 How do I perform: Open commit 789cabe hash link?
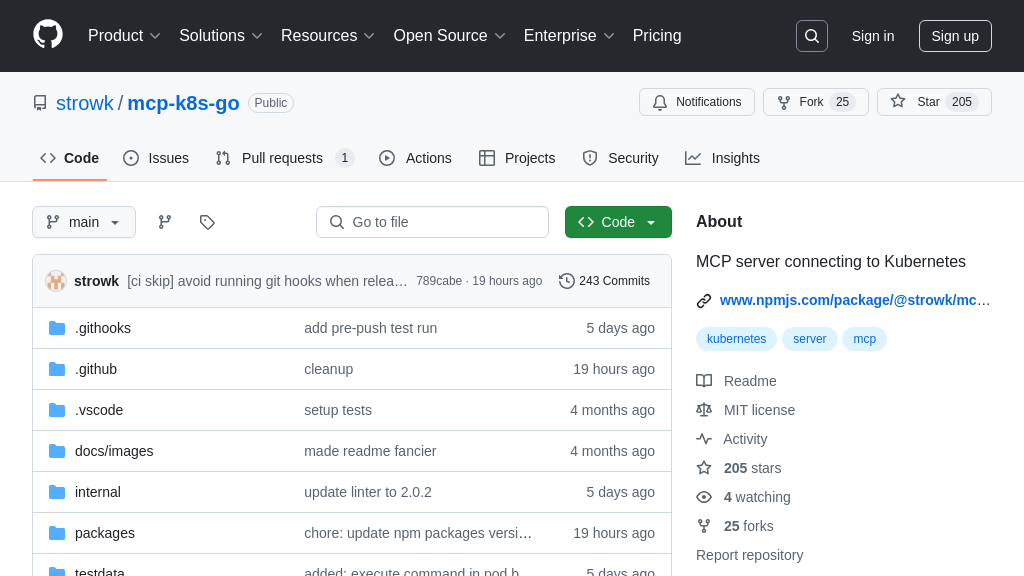pos(439,281)
